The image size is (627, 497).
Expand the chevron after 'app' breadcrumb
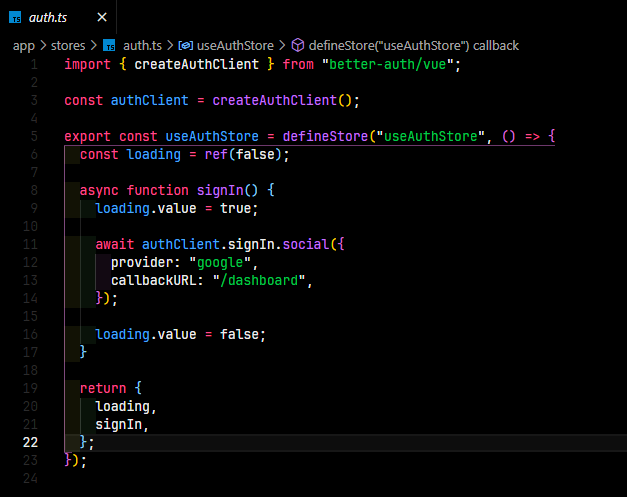(43, 46)
